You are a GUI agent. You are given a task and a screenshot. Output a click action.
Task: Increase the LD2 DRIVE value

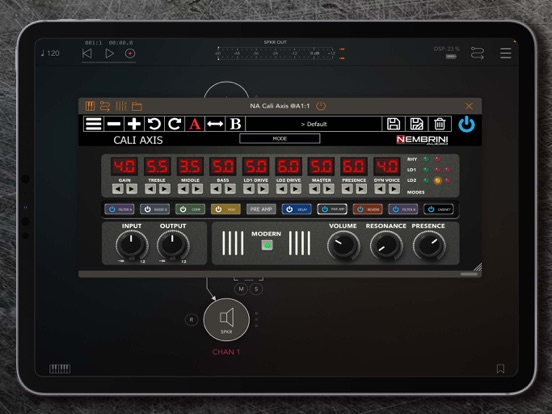[x=296, y=189]
